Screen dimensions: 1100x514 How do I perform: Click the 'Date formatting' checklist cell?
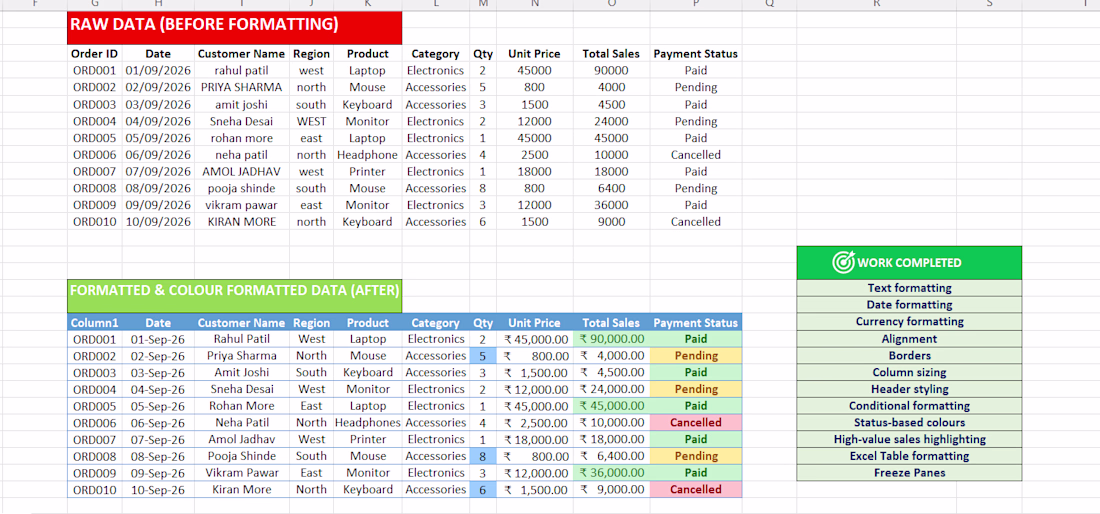click(x=909, y=305)
